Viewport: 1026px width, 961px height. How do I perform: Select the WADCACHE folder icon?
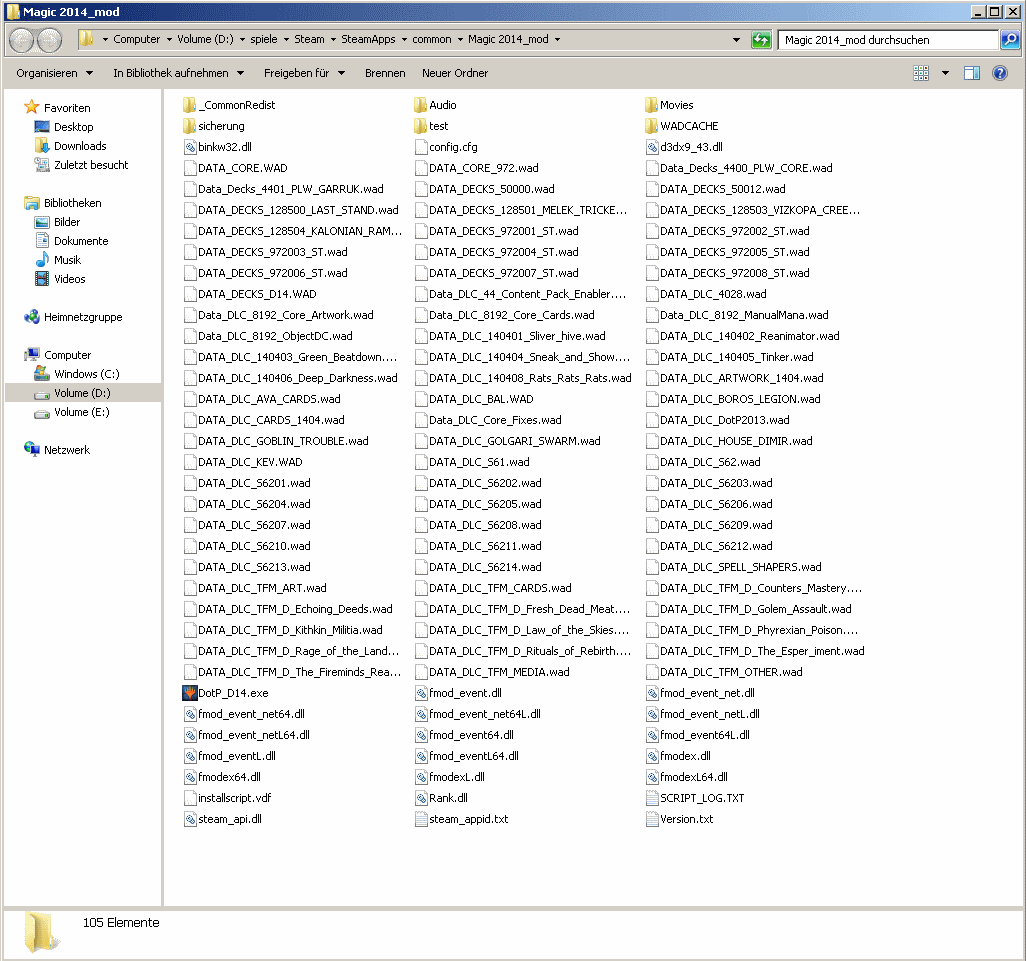pyautogui.click(x=652, y=126)
